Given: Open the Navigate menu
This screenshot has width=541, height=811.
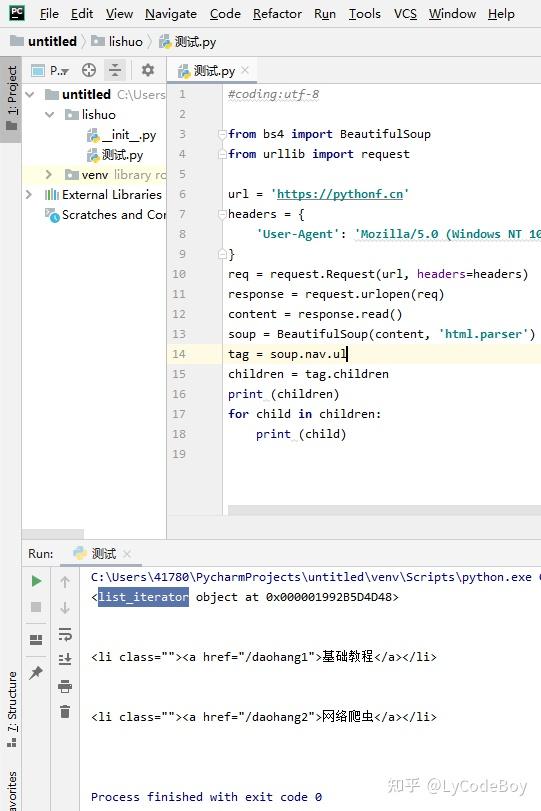Looking at the screenshot, I should (171, 13).
